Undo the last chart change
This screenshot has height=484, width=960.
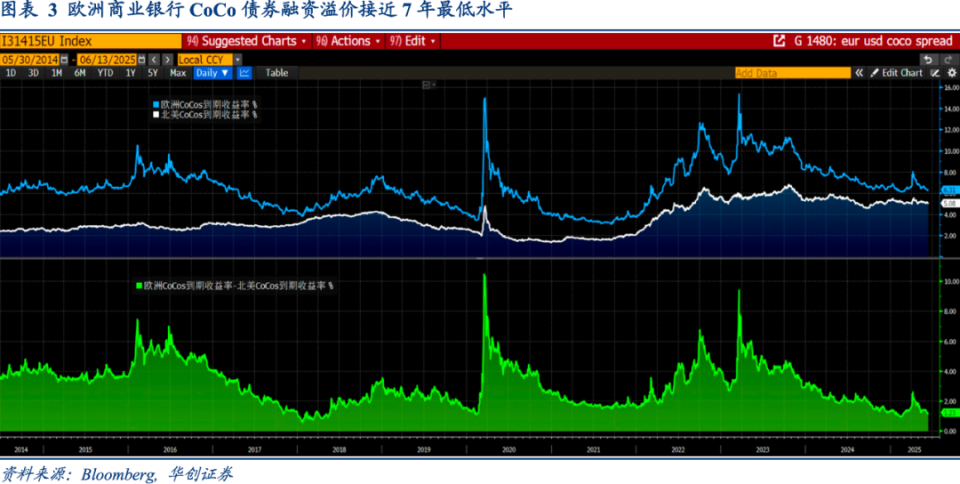click(x=928, y=59)
